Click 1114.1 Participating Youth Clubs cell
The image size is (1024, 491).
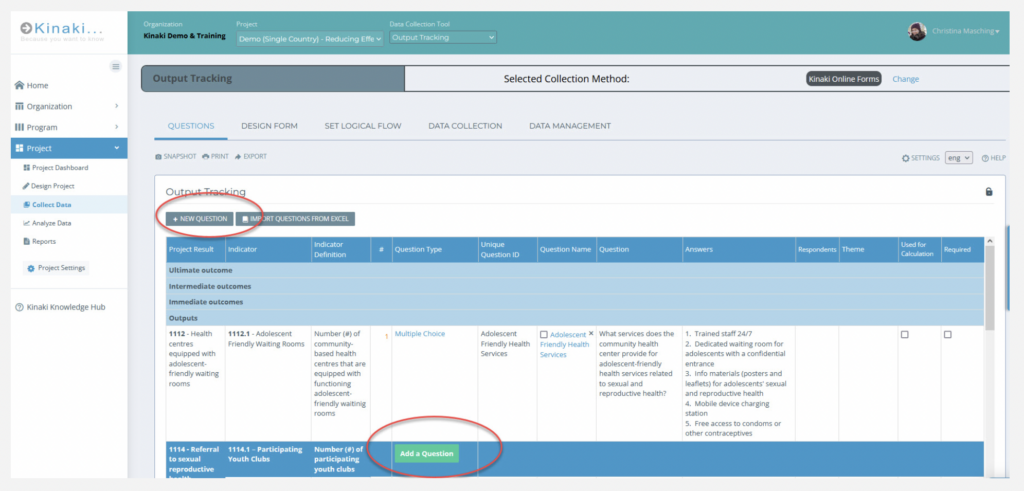268,460
